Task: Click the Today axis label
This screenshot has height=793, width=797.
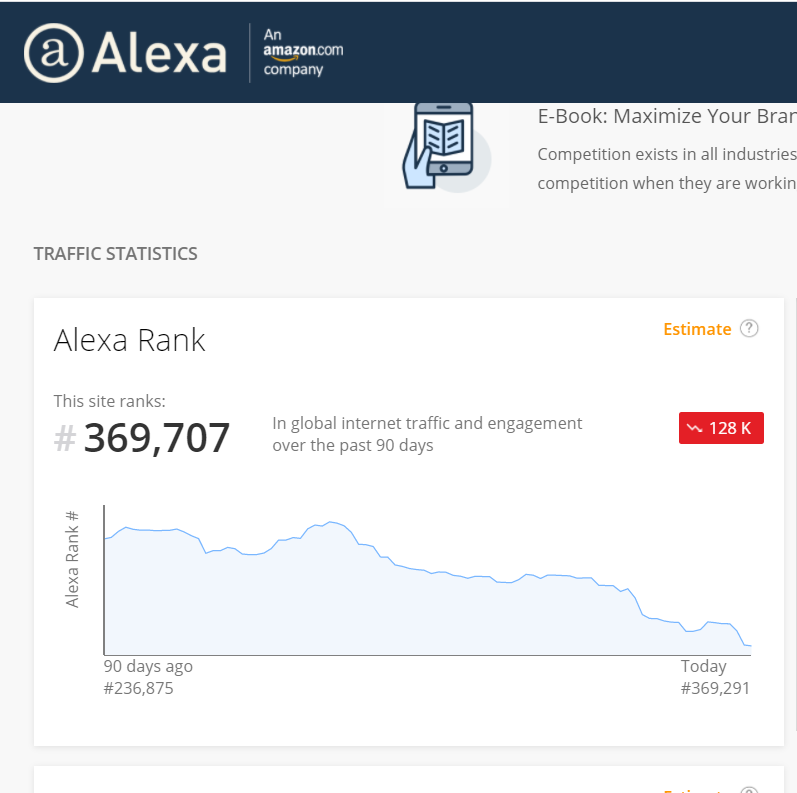Action: click(x=704, y=666)
